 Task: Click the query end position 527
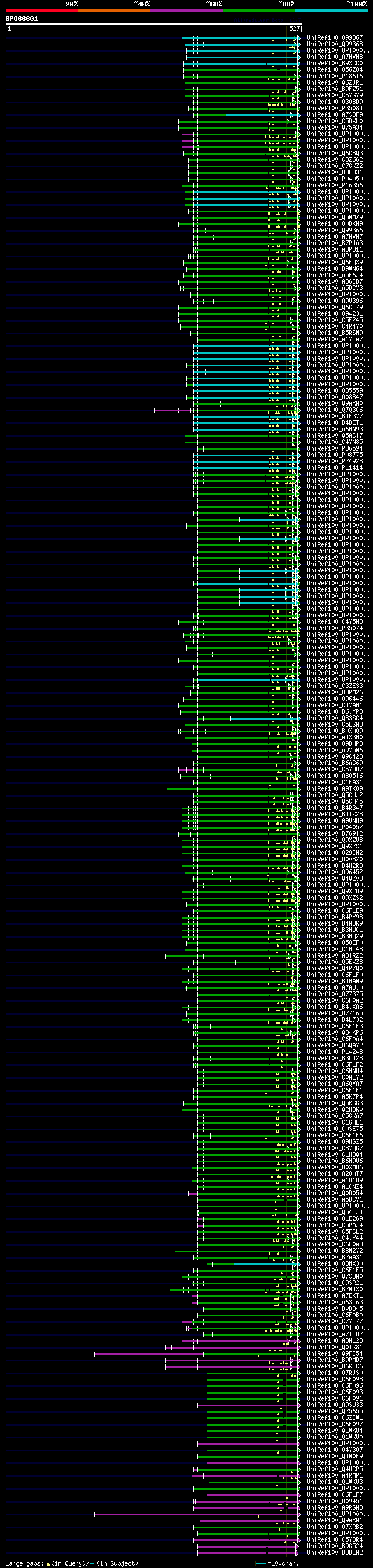294,29
